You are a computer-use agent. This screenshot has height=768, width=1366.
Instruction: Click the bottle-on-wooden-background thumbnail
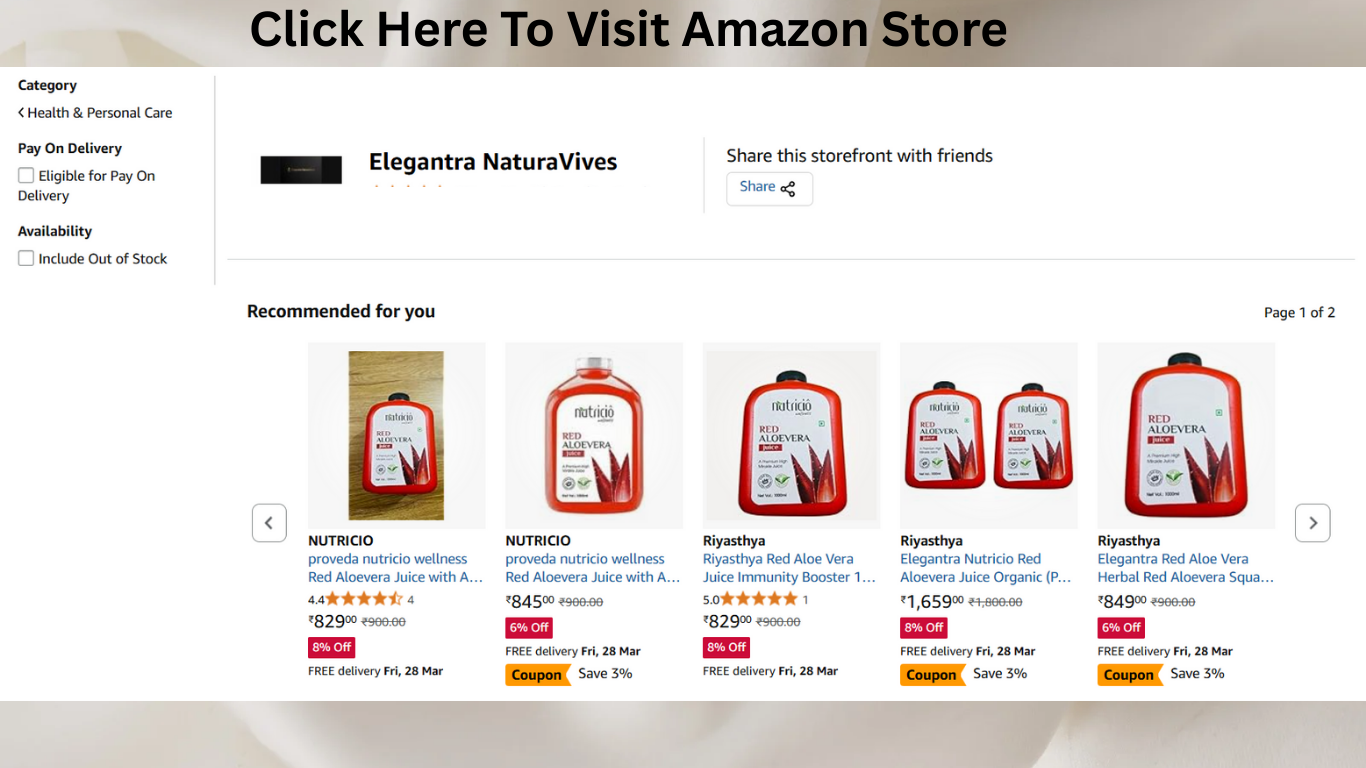[x=397, y=436]
